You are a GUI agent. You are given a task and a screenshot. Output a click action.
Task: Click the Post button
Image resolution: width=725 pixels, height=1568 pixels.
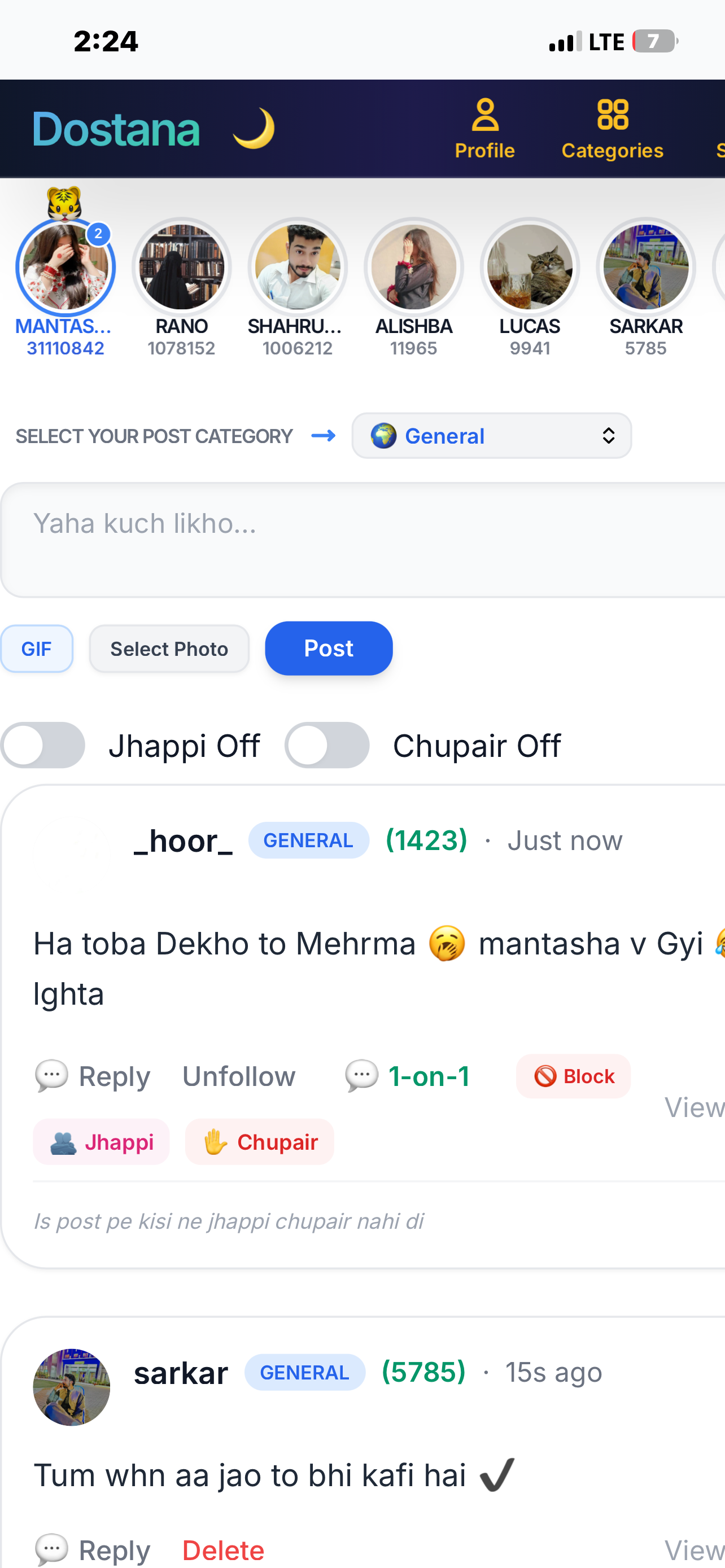point(329,649)
